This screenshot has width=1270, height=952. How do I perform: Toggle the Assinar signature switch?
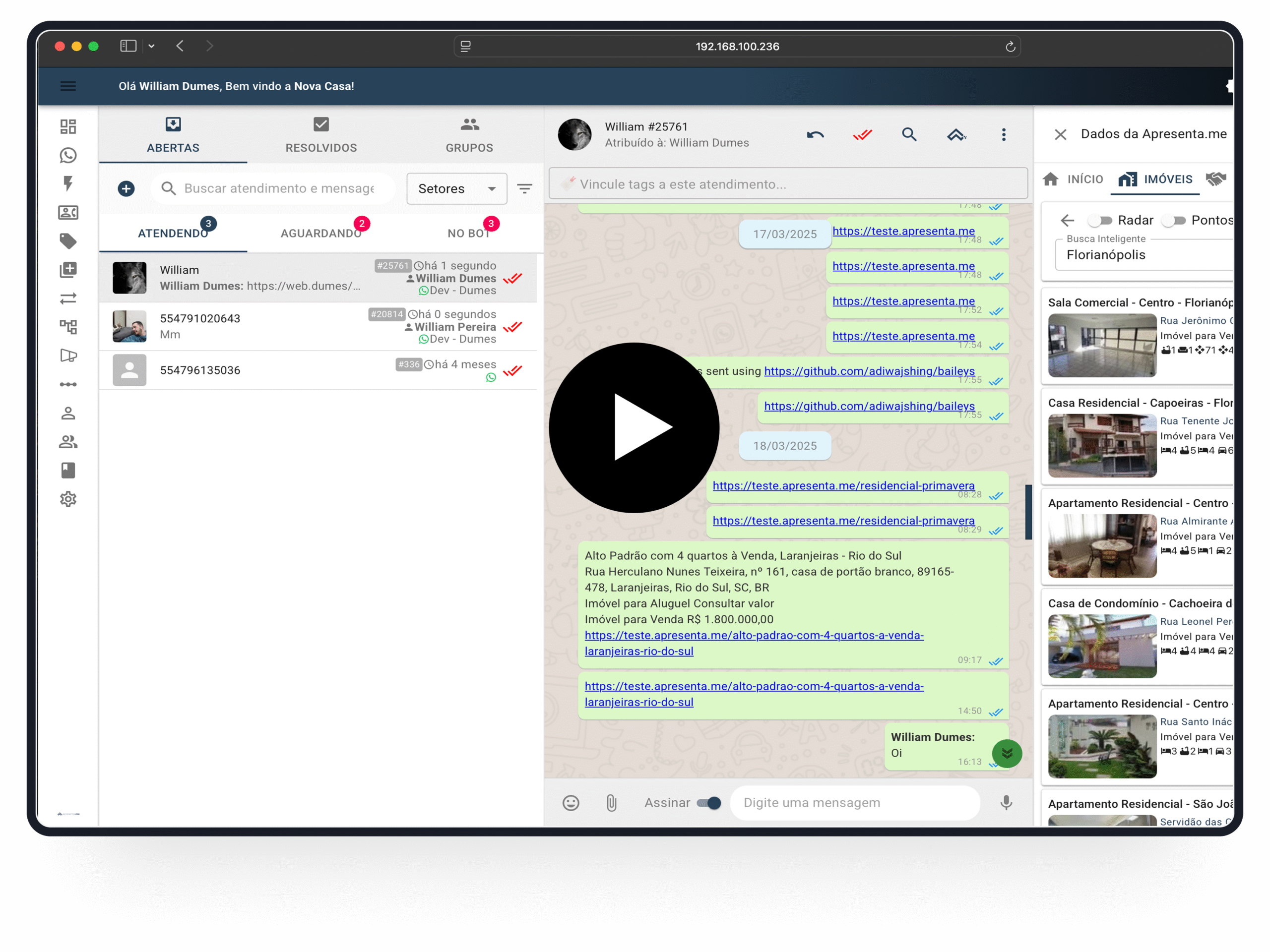(708, 802)
